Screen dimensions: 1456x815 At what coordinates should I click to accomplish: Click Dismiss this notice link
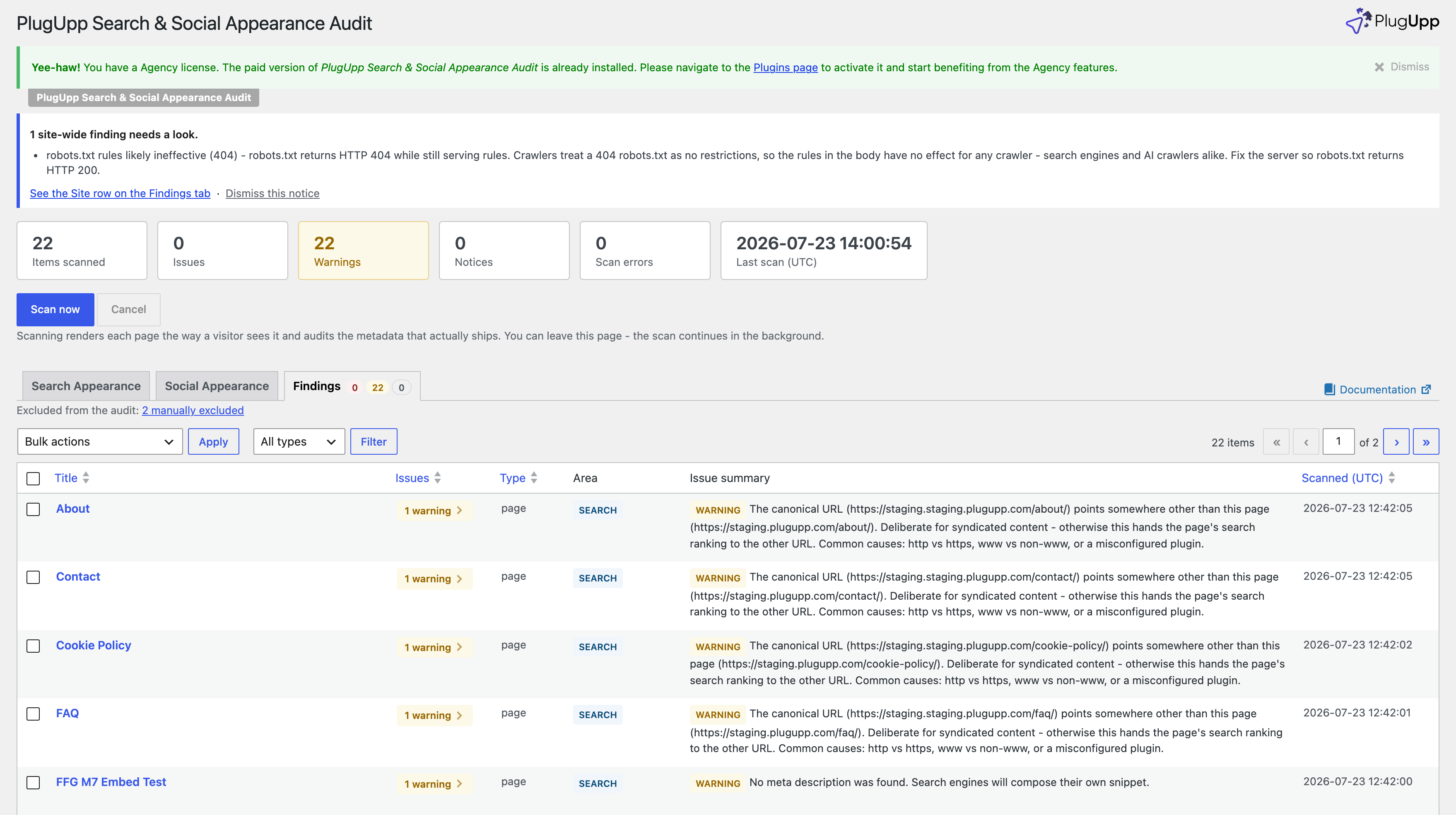[x=272, y=193]
